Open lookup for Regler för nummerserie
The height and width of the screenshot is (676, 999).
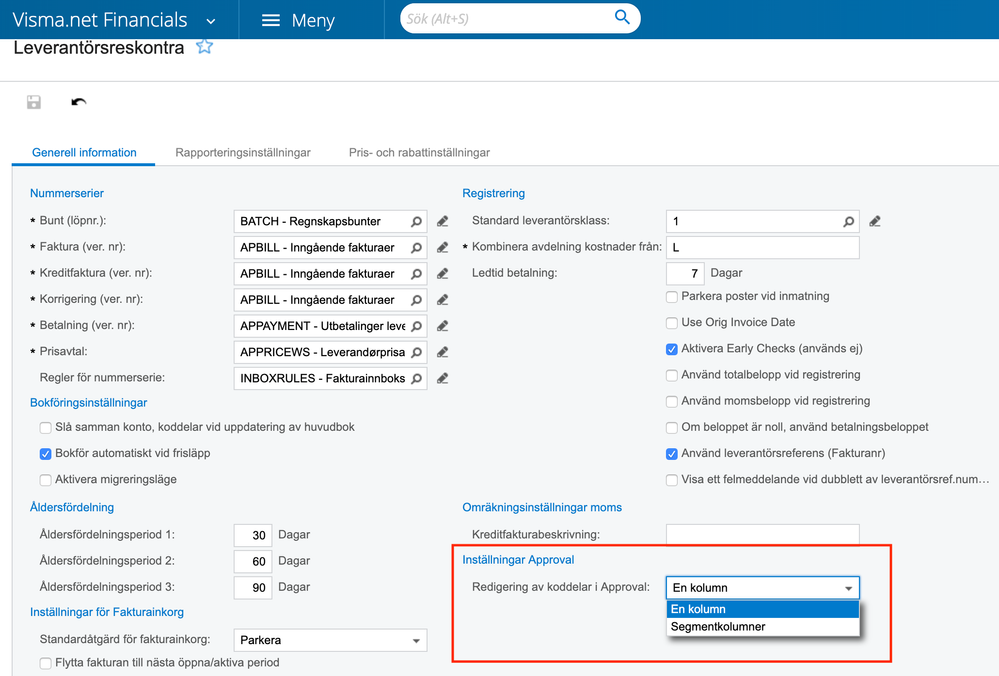point(416,378)
